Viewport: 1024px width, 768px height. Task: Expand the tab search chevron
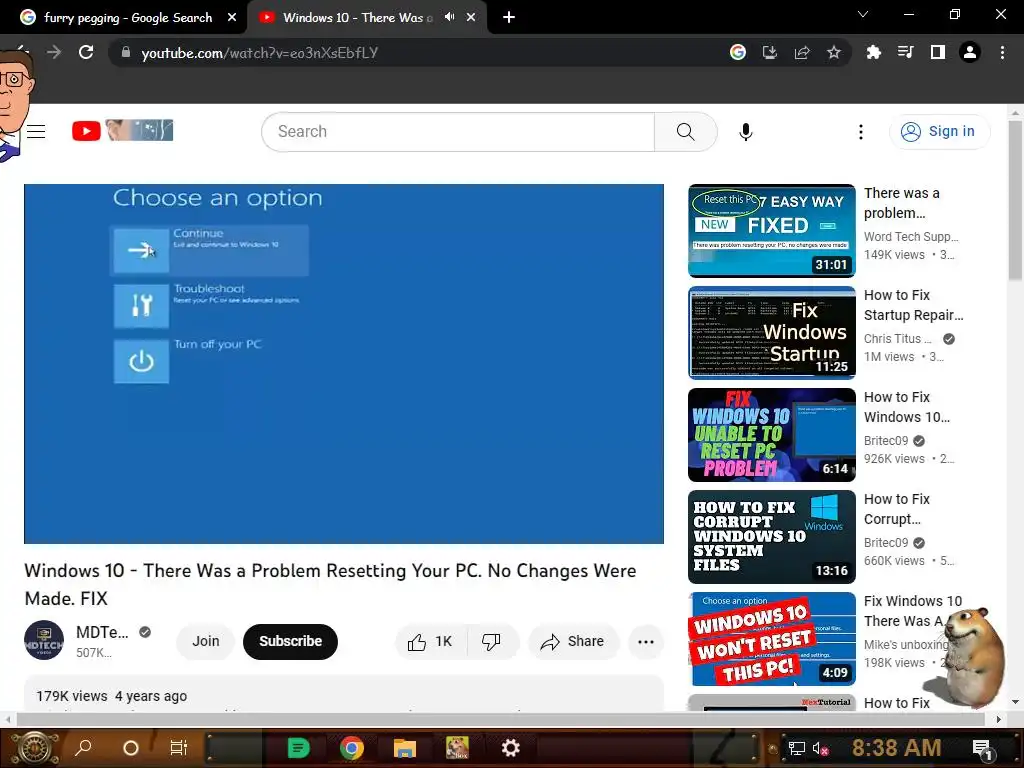click(863, 14)
